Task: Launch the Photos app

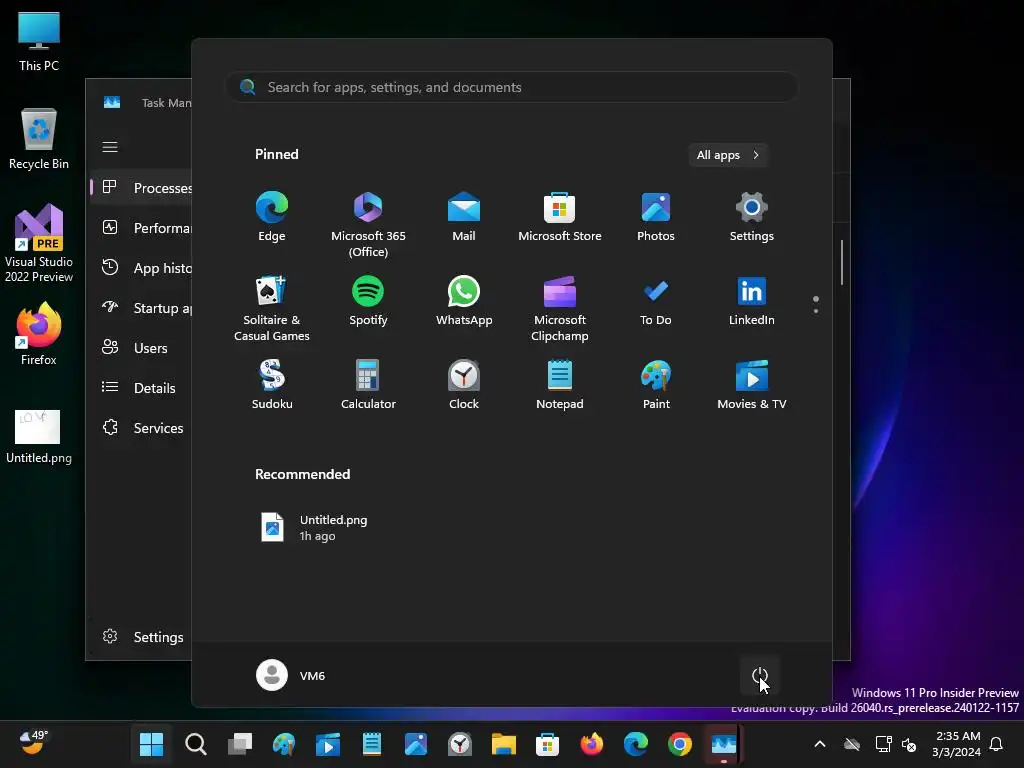Action: pyautogui.click(x=656, y=217)
